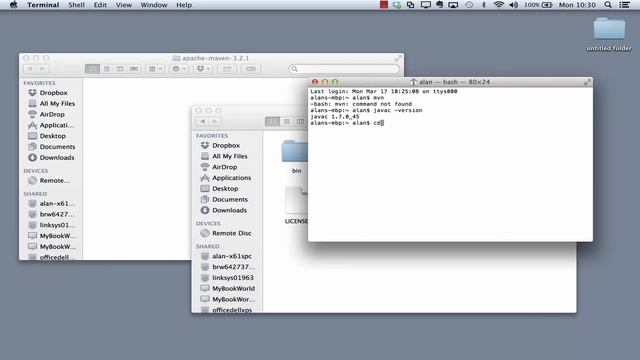Image resolution: width=640 pixels, height=360 pixels.
Task: Open the gear Action menu in apache-maven-3.2.1 window
Action: [179, 69]
